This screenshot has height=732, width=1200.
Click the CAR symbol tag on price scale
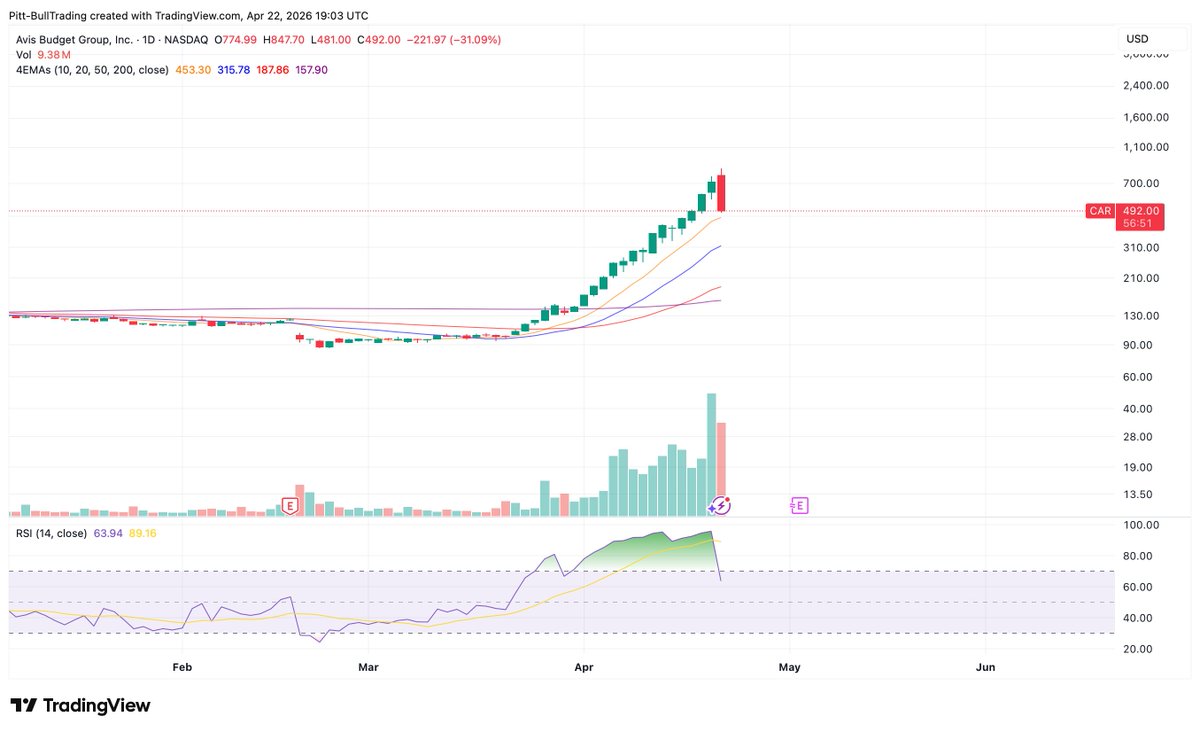coord(1100,211)
